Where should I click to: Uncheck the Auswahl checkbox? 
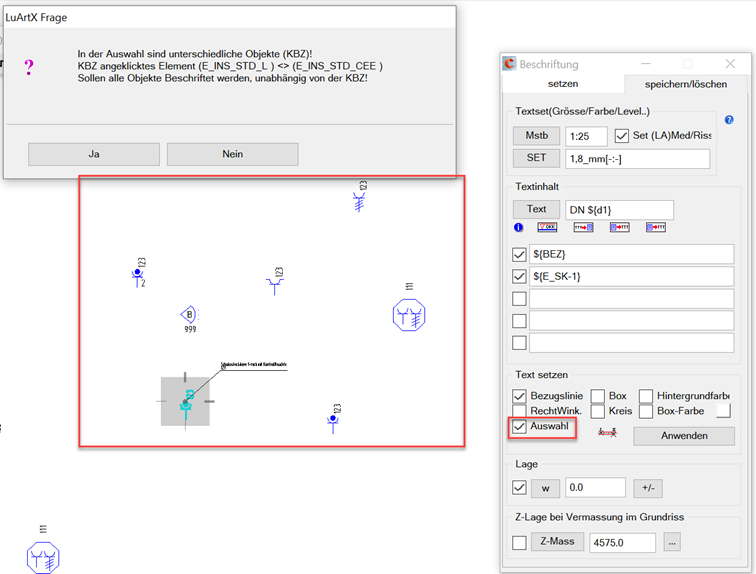(x=519, y=427)
